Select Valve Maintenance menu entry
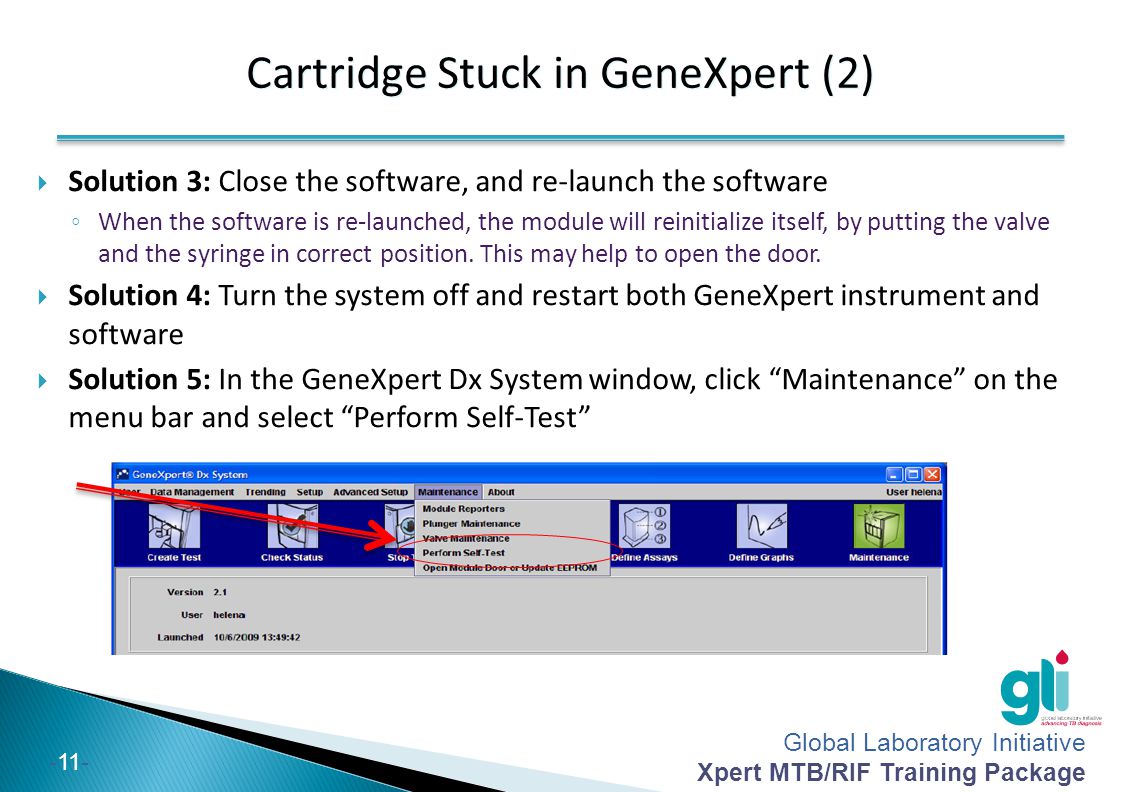The width and height of the screenshot is (1122, 792). [x=466, y=538]
